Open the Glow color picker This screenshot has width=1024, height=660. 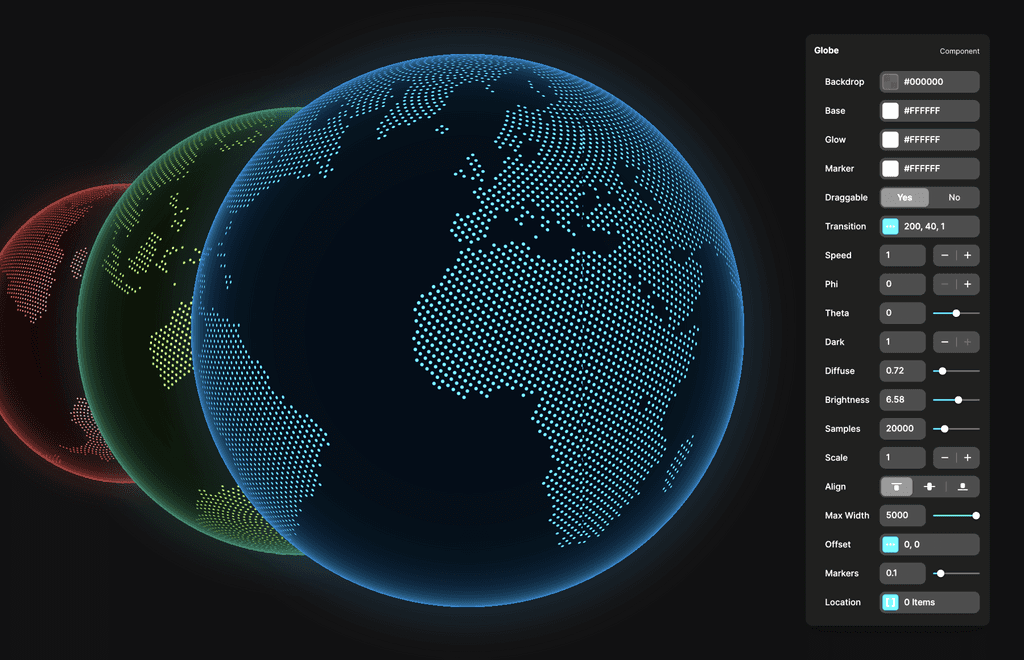(891, 139)
